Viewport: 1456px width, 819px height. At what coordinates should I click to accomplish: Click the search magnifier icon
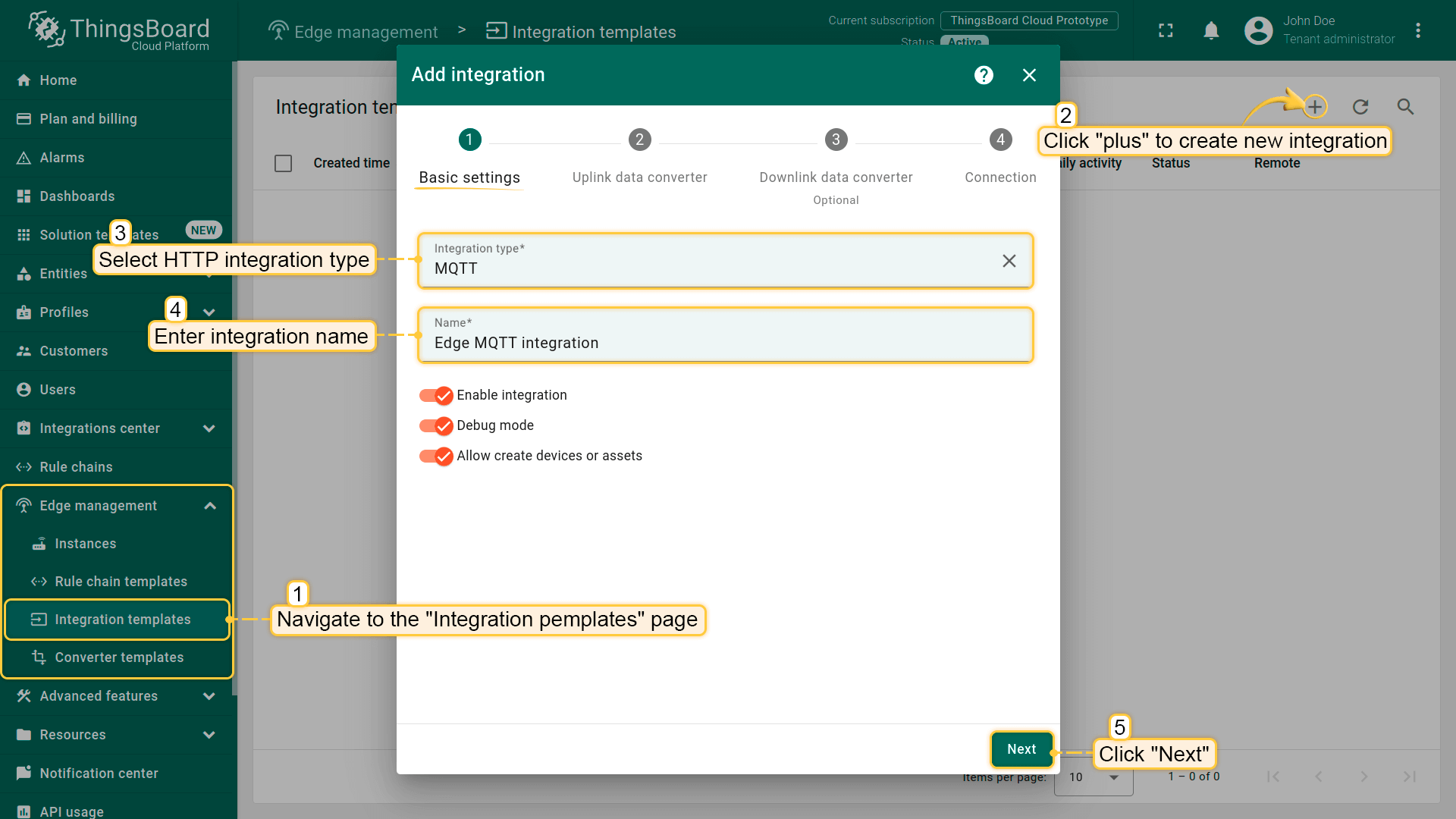[1405, 107]
